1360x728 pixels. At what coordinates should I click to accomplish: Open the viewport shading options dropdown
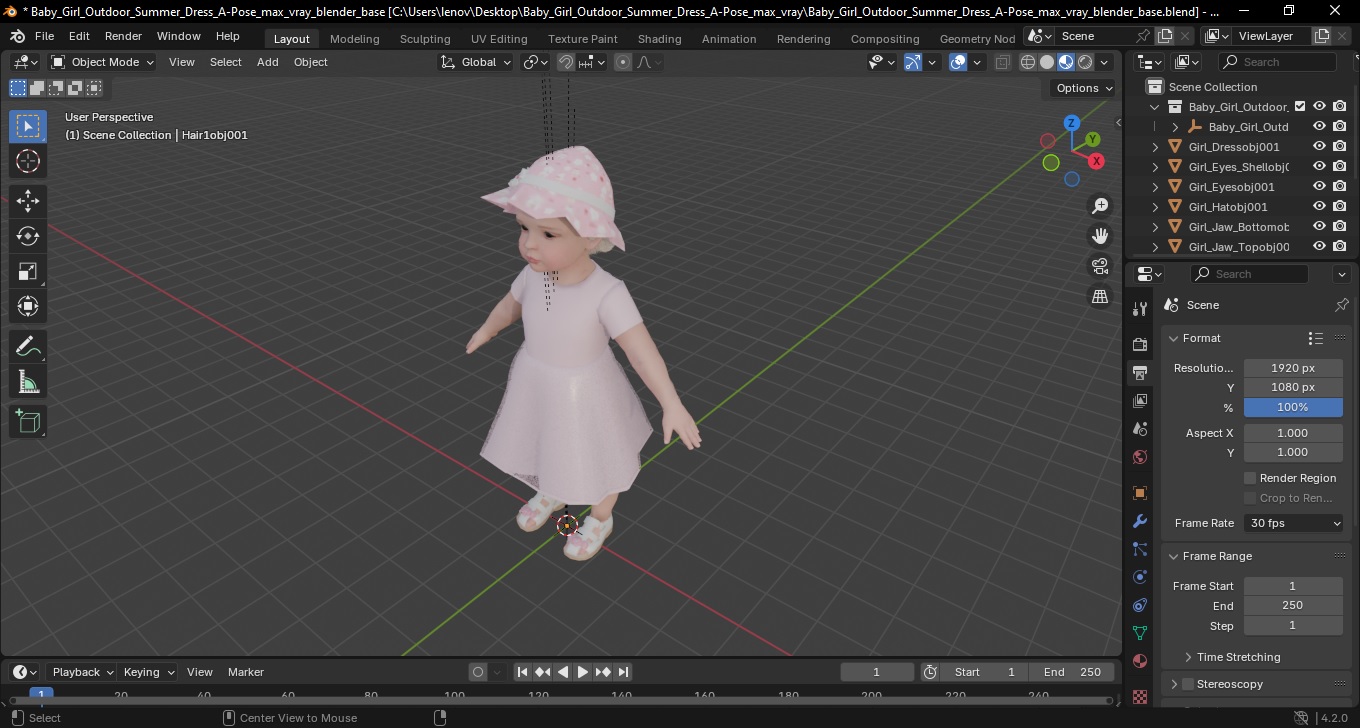point(1105,62)
